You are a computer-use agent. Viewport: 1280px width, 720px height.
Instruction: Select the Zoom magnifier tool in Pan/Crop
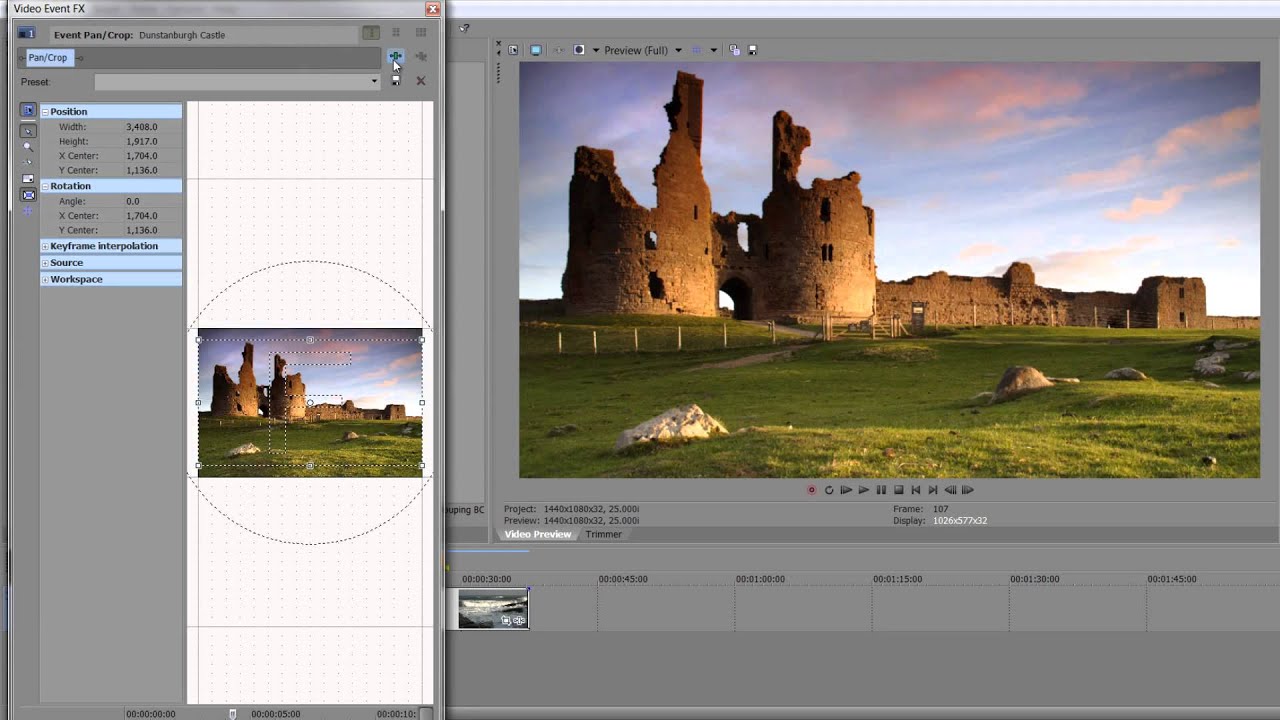tap(28, 146)
